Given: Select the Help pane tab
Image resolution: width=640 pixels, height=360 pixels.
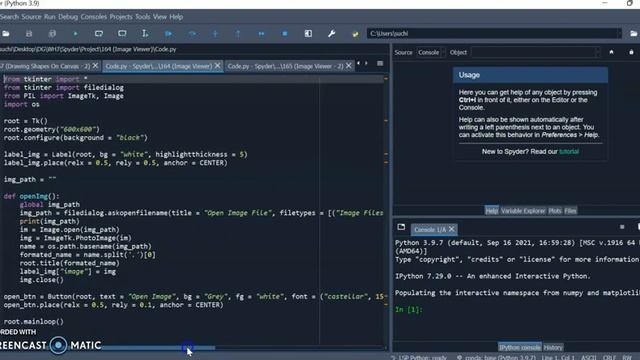Looking at the screenshot, I should pos(491,211).
